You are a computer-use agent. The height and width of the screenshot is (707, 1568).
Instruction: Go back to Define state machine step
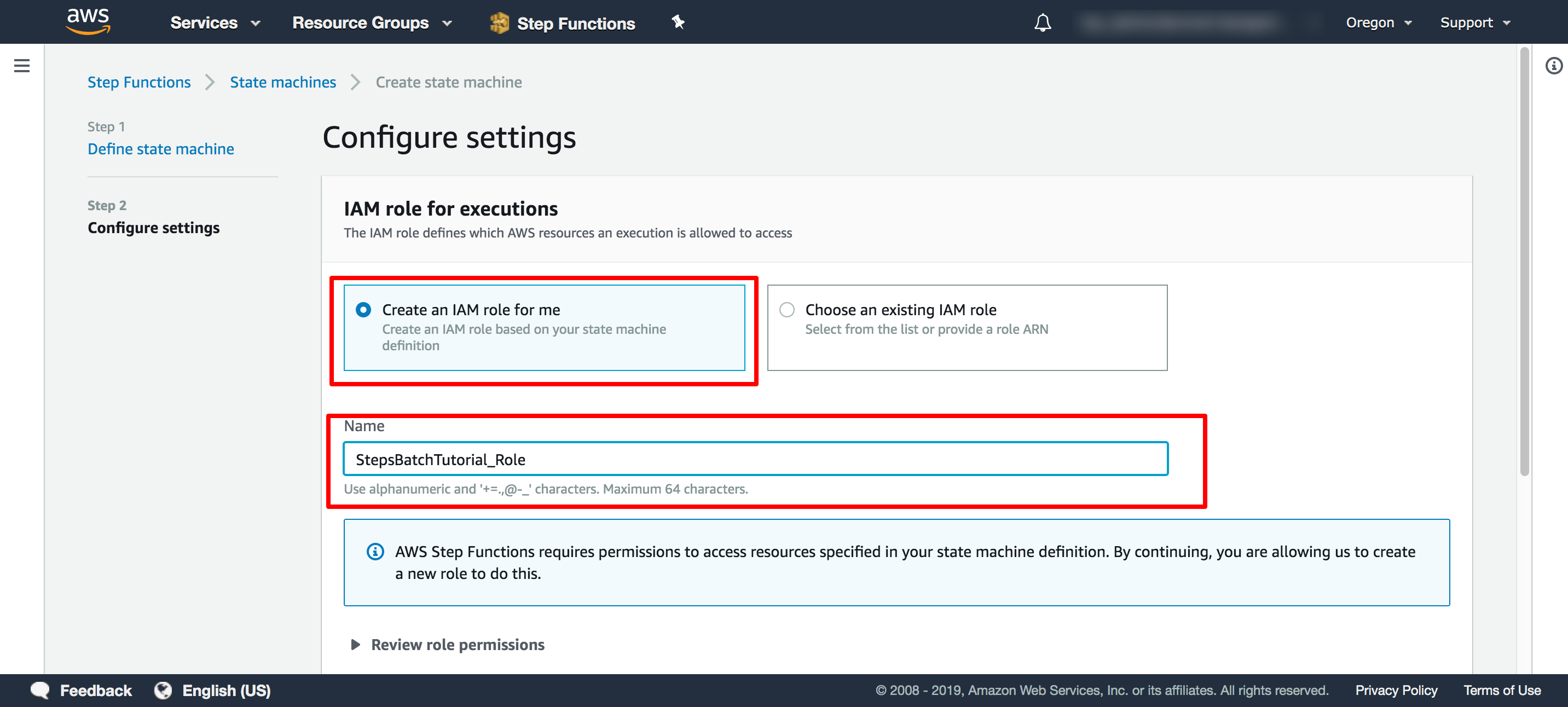pyautogui.click(x=161, y=149)
